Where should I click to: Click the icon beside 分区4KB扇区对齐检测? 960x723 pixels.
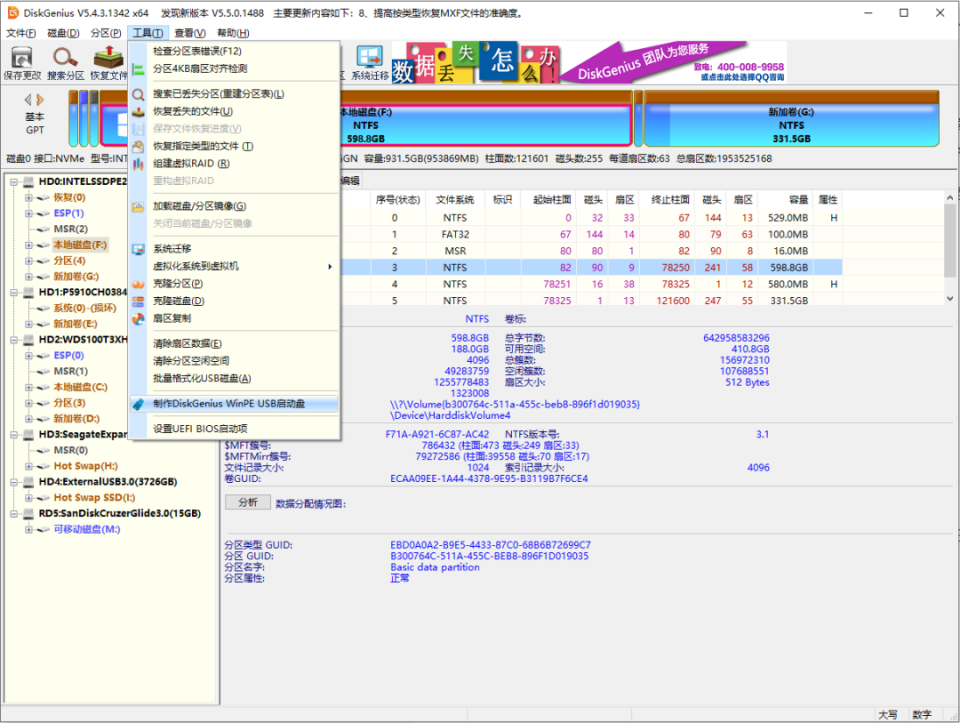pos(139,69)
